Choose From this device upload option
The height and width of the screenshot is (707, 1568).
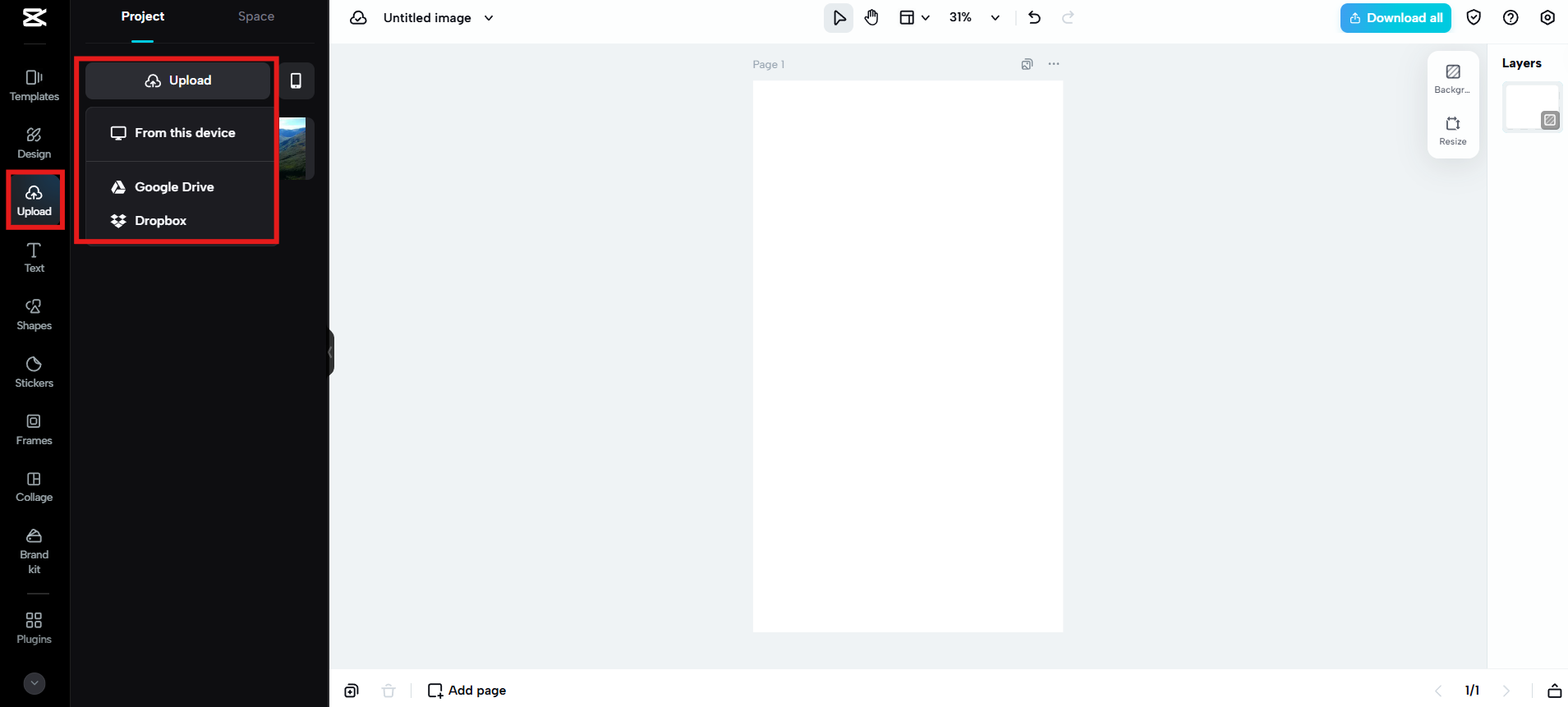click(180, 133)
